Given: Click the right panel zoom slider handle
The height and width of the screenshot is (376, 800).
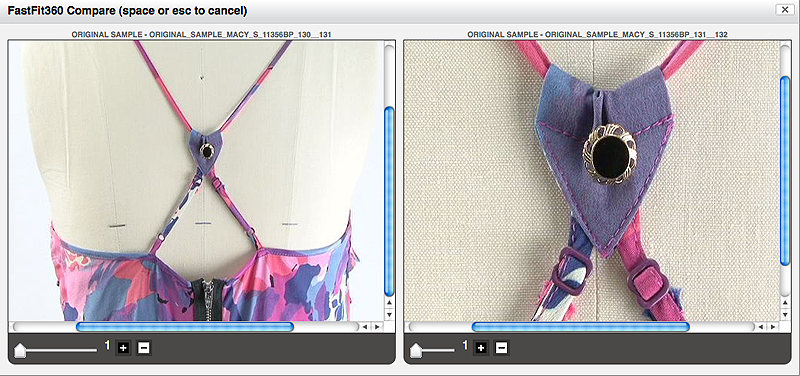Looking at the screenshot, I should pyautogui.click(x=416, y=350).
